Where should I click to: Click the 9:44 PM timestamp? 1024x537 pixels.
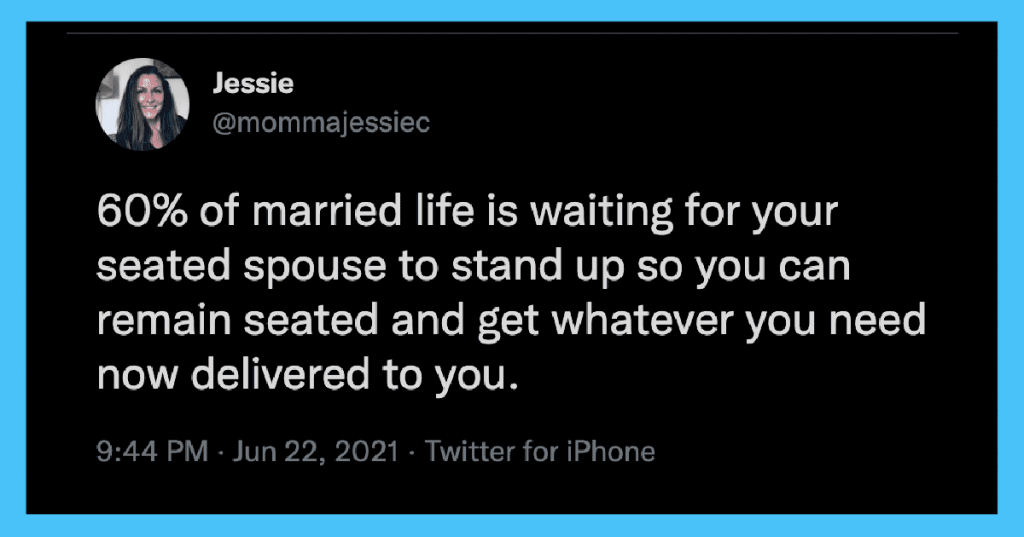[x=152, y=451]
